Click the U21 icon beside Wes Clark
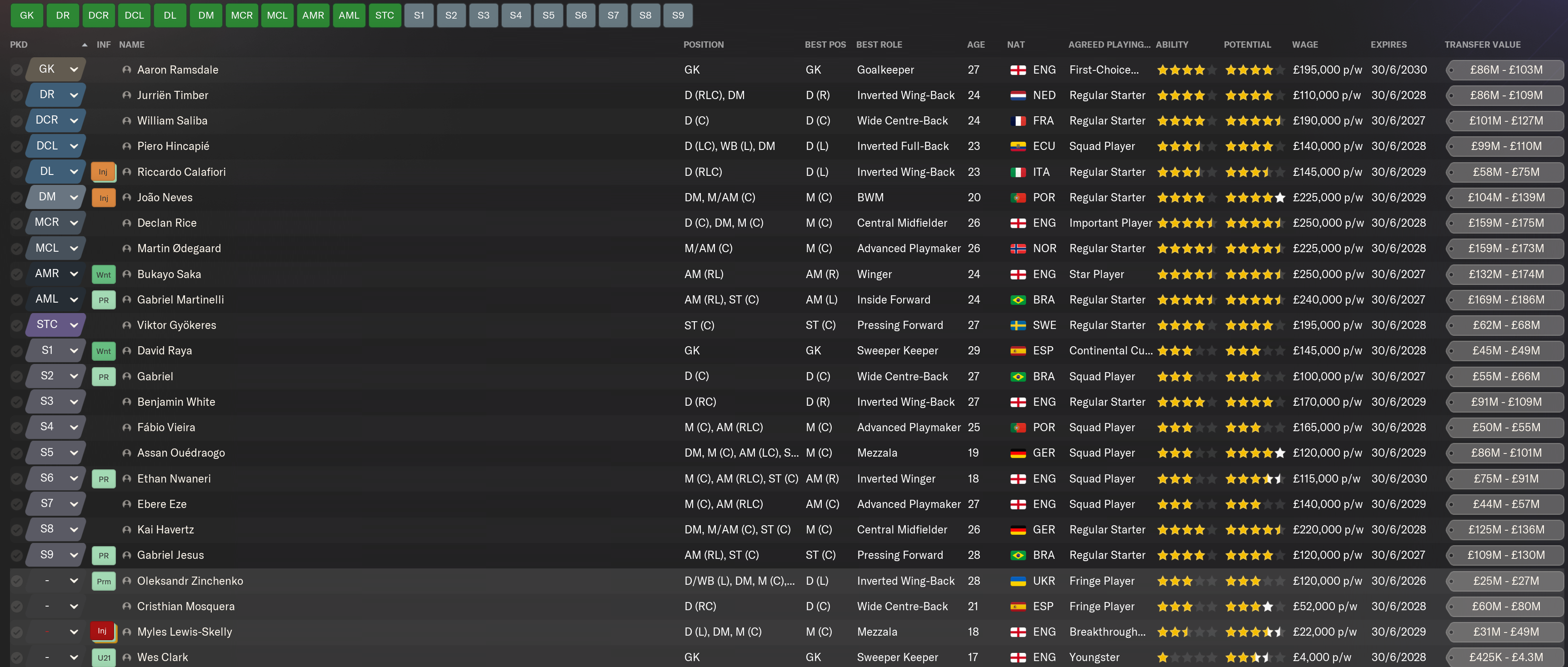This screenshot has width=1568, height=667. tap(104, 657)
